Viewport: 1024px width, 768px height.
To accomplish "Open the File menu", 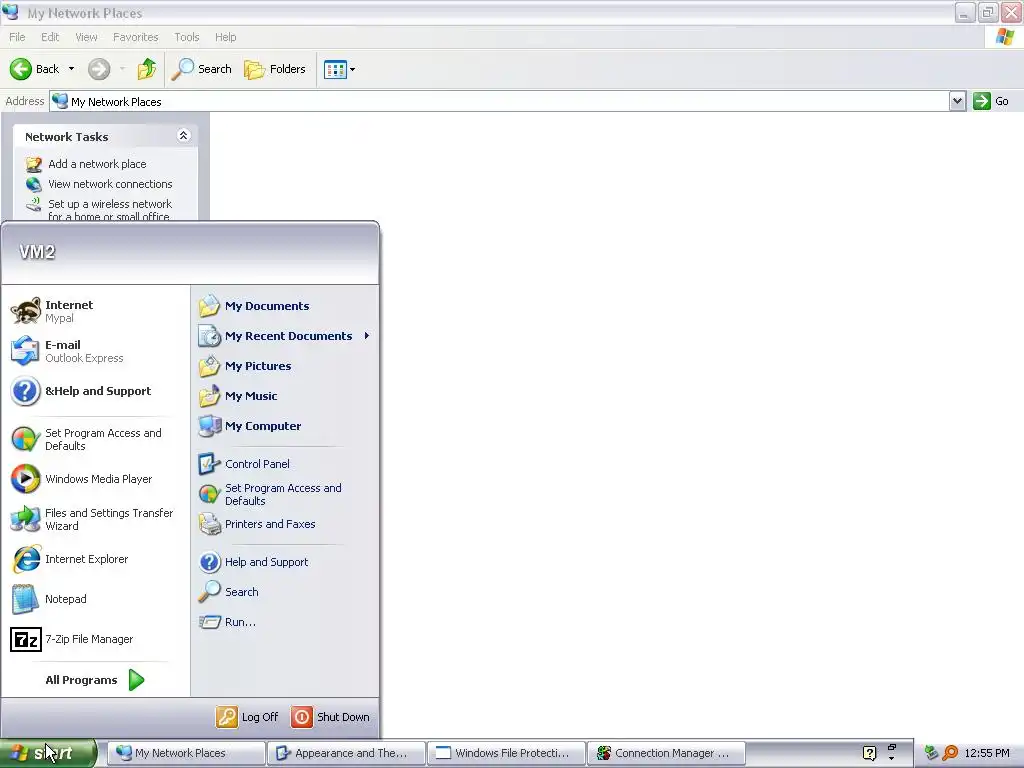I will pos(17,37).
